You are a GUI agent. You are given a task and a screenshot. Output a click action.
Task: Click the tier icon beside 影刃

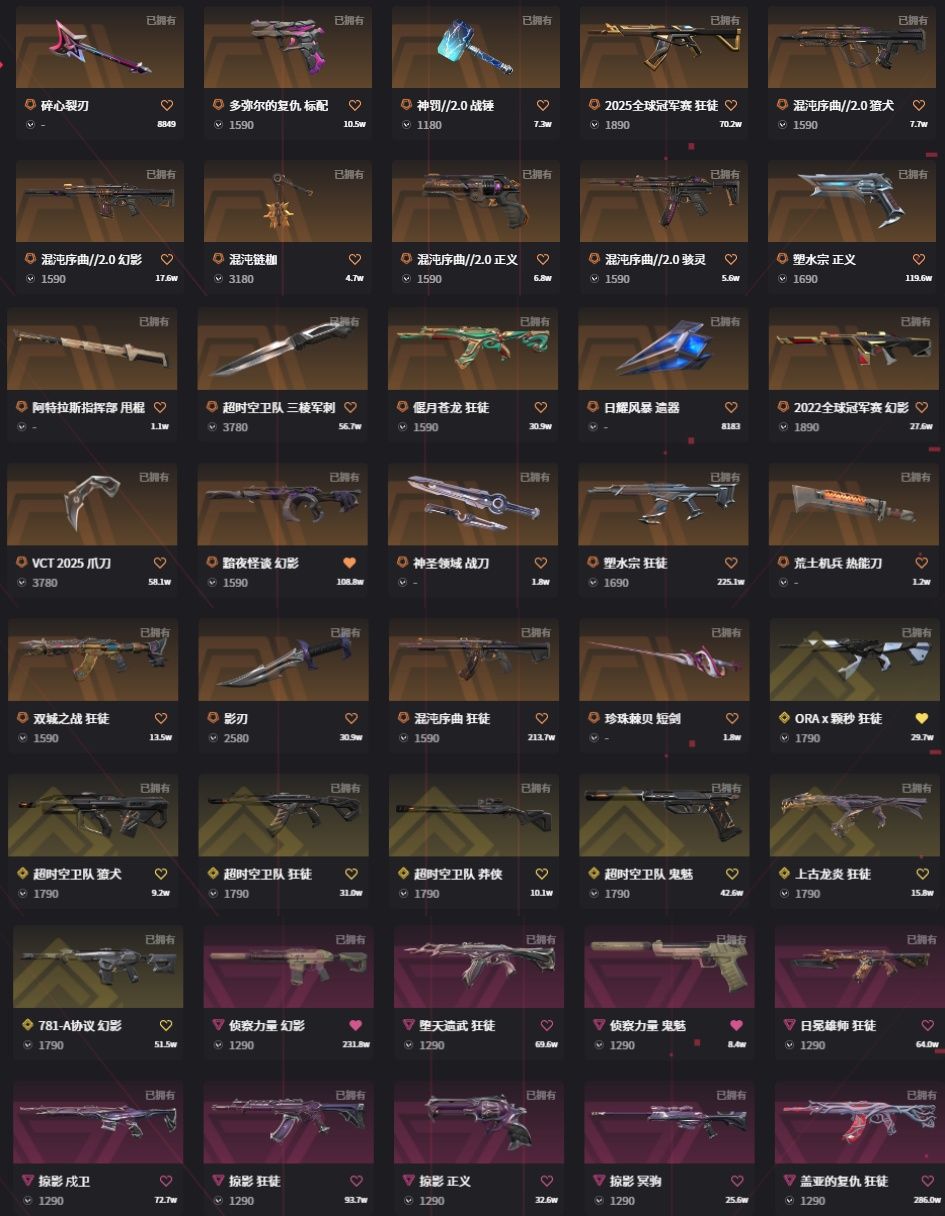213,718
